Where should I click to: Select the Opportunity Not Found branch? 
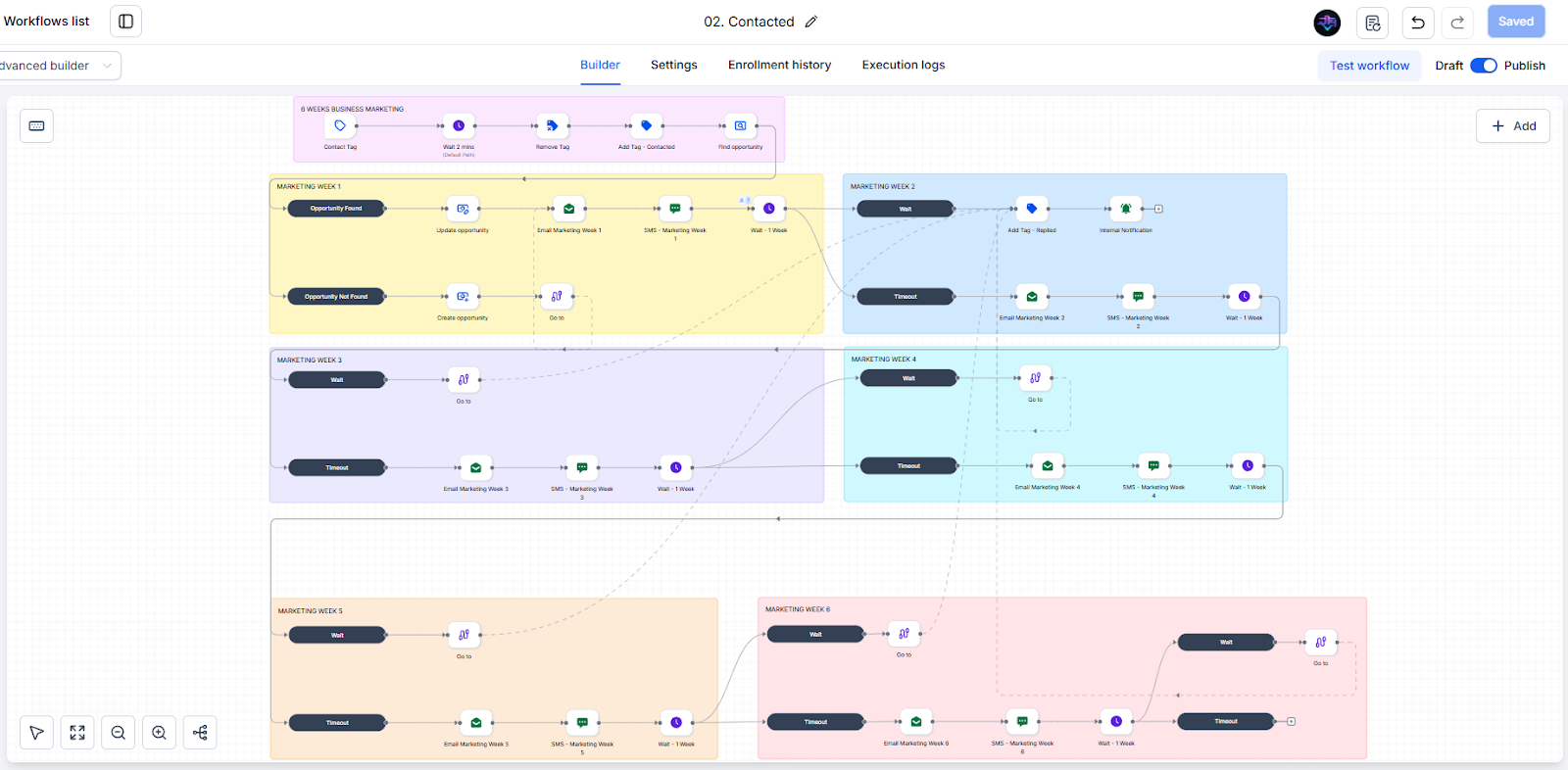point(336,296)
